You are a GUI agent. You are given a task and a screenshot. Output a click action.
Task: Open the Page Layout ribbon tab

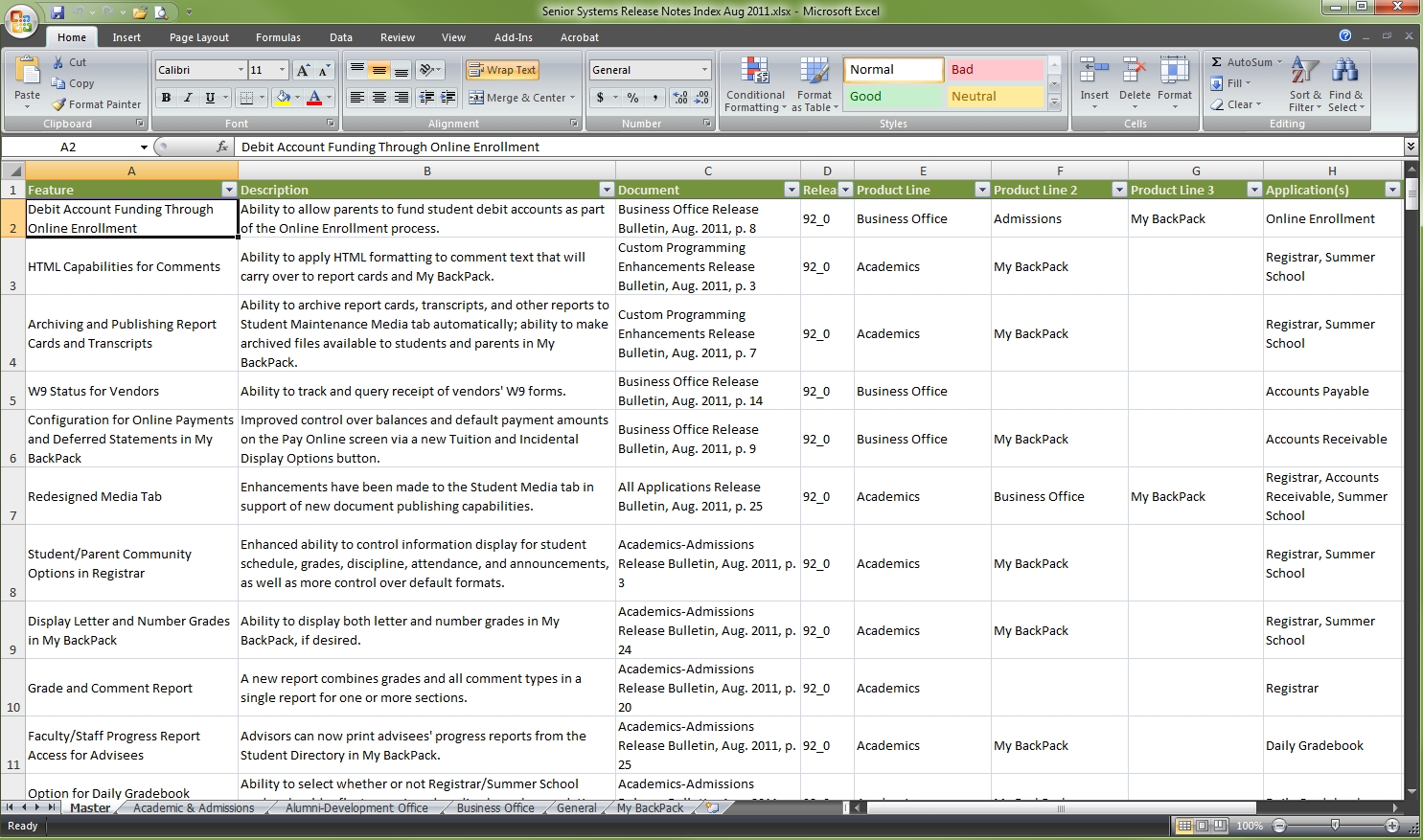pyautogui.click(x=199, y=37)
